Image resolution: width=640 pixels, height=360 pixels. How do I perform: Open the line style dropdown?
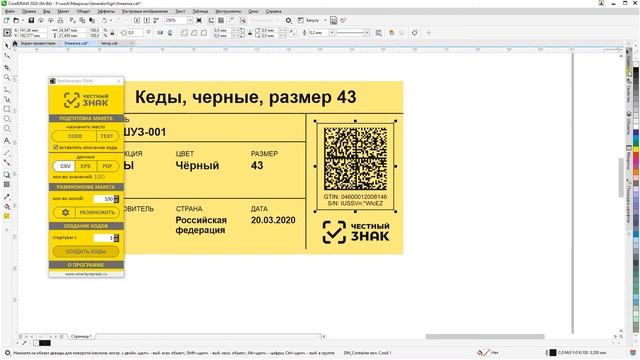[366, 33]
